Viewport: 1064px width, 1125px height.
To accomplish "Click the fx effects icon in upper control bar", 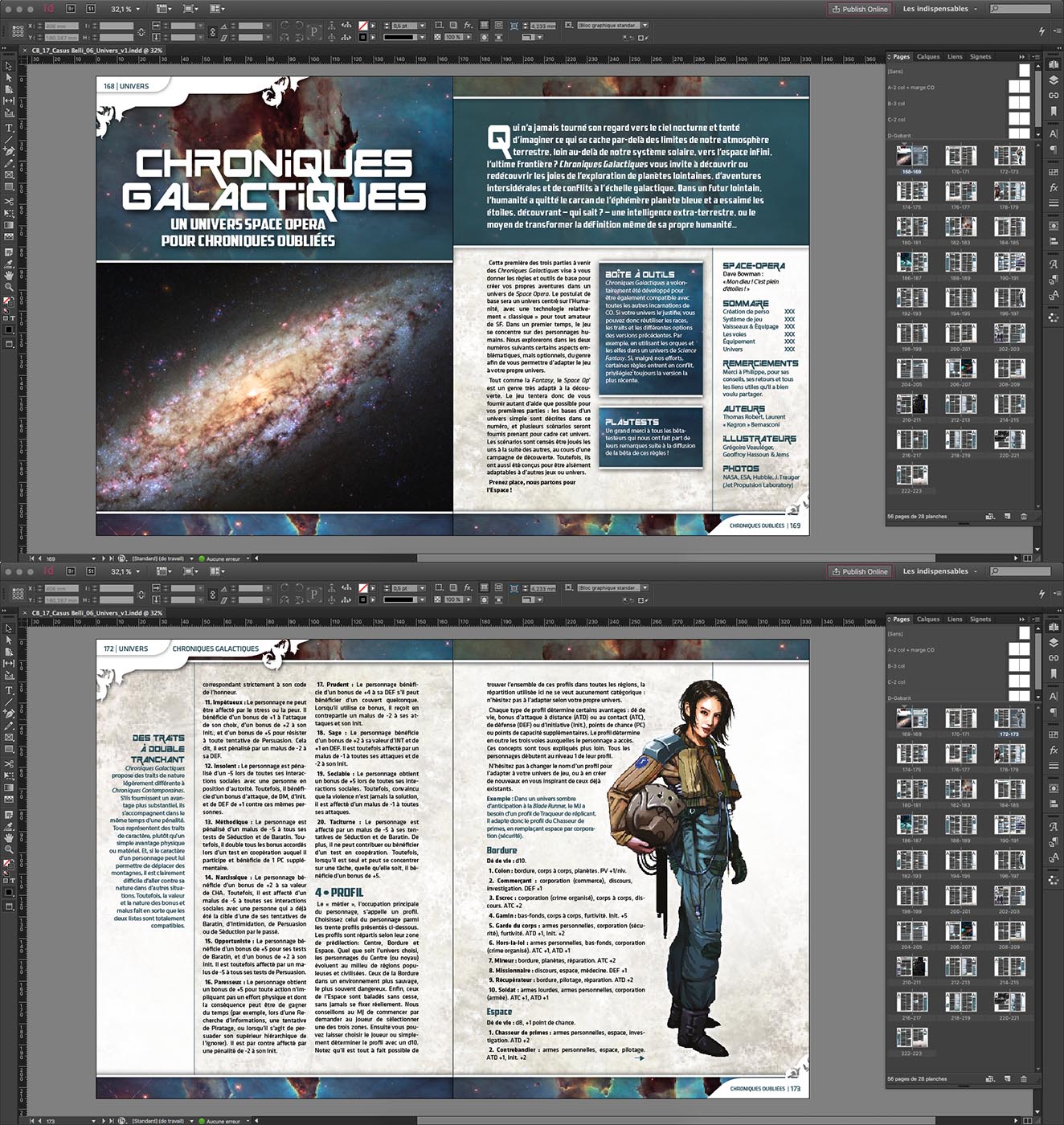I will [x=468, y=26].
